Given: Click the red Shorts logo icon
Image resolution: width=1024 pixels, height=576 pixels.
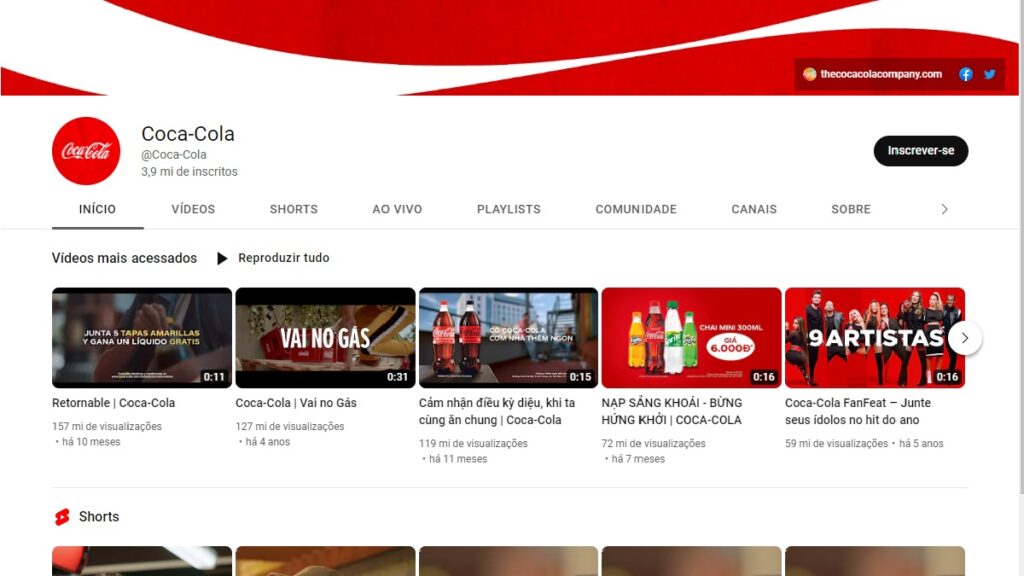Looking at the screenshot, I should (x=62, y=517).
